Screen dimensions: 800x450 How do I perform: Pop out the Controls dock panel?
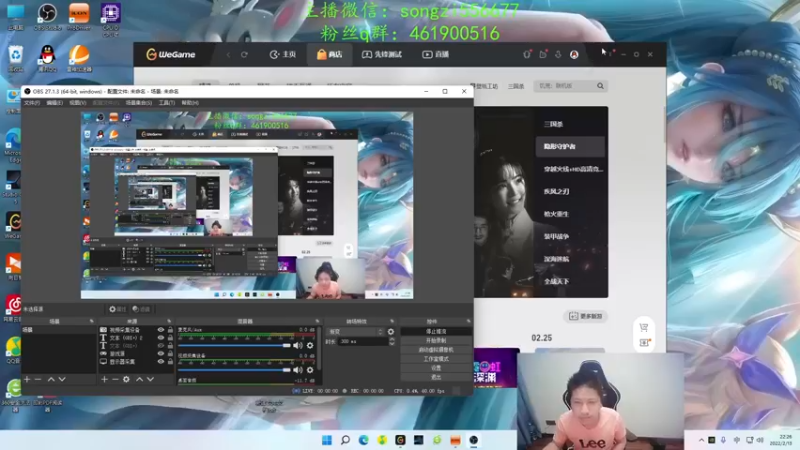pyautogui.click(x=468, y=321)
